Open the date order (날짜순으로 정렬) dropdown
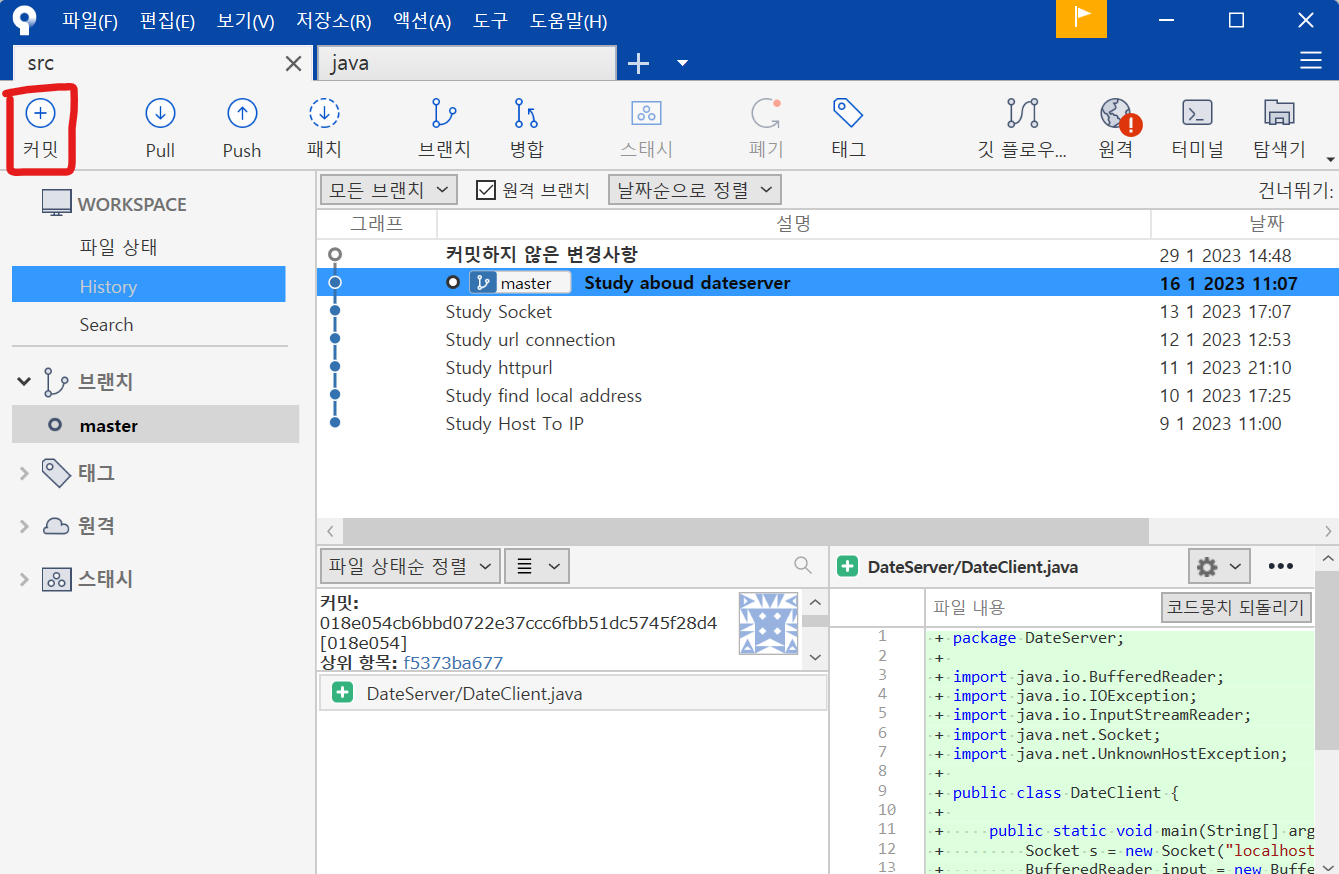The image size is (1339, 874). coord(694,189)
